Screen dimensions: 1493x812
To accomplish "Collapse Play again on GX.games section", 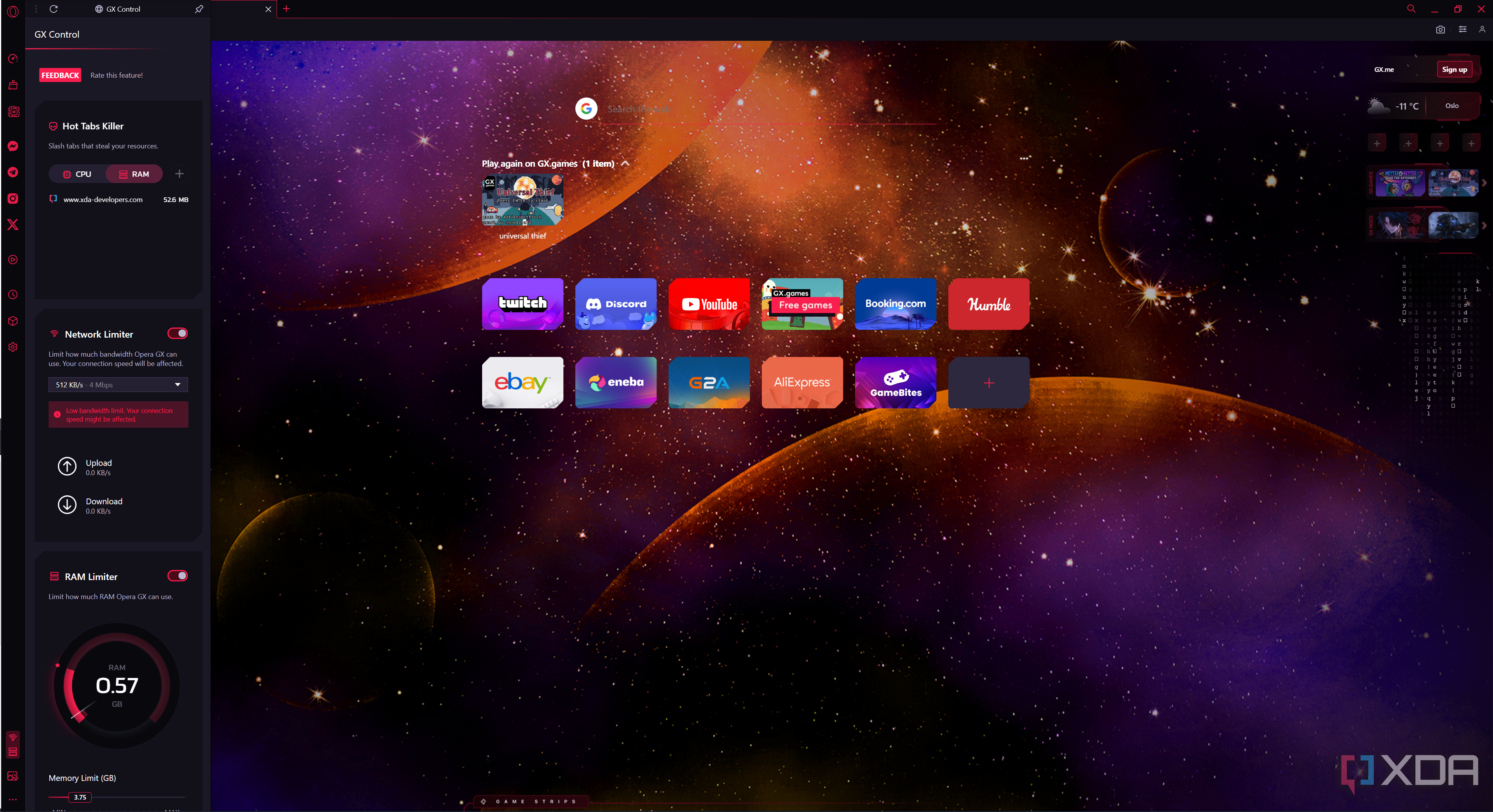I will [x=625, y=164].
